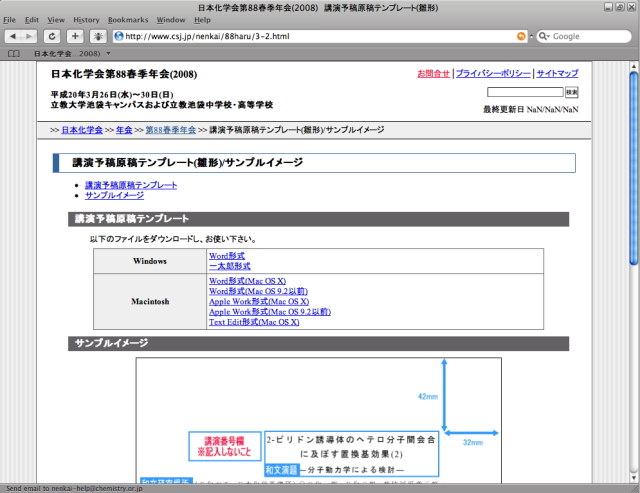Click the orange icon in address bar
640x493 pixels.
coord(521,36)
